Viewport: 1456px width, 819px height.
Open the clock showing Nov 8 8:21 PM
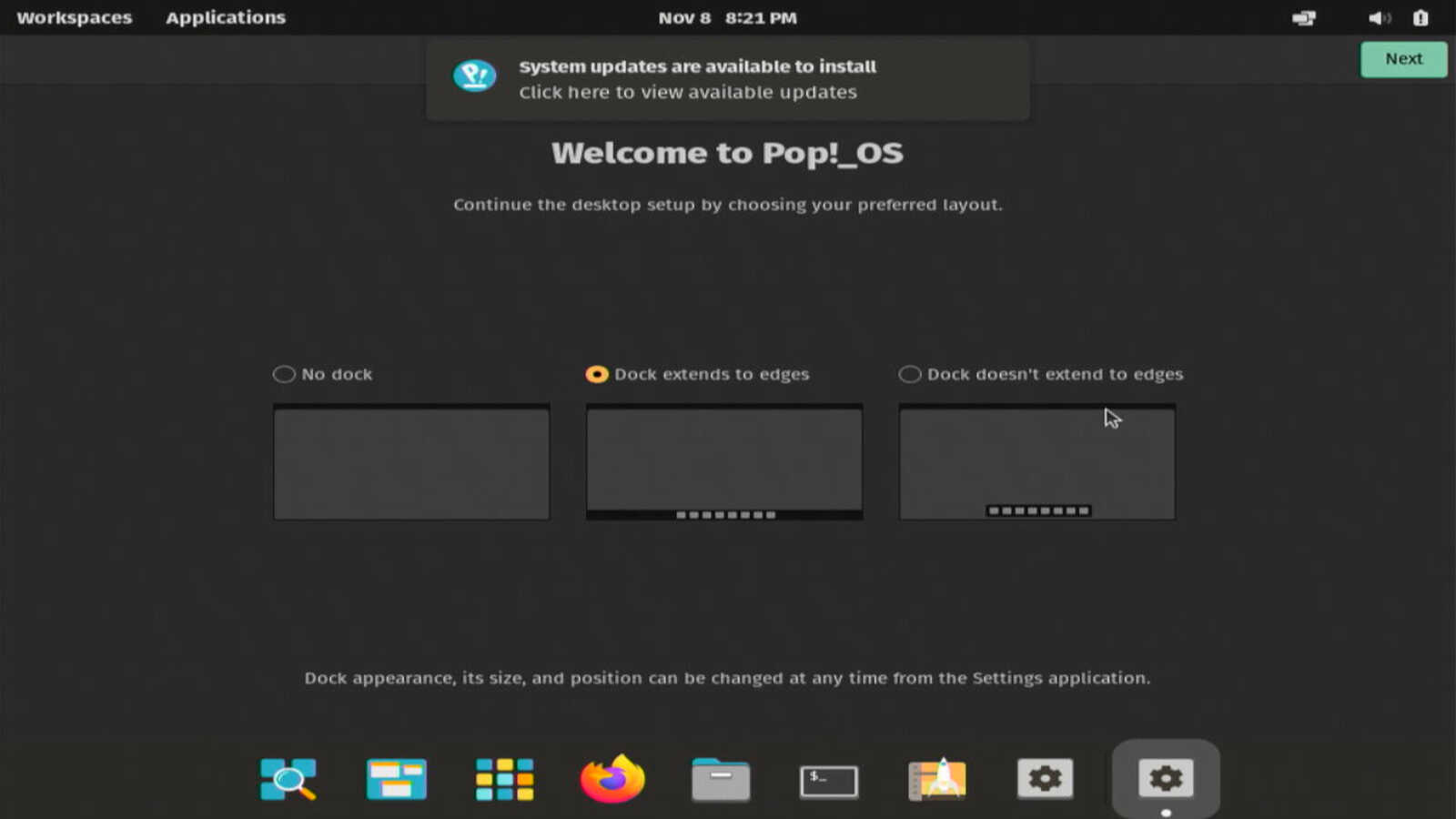click(x=728, y=18)
